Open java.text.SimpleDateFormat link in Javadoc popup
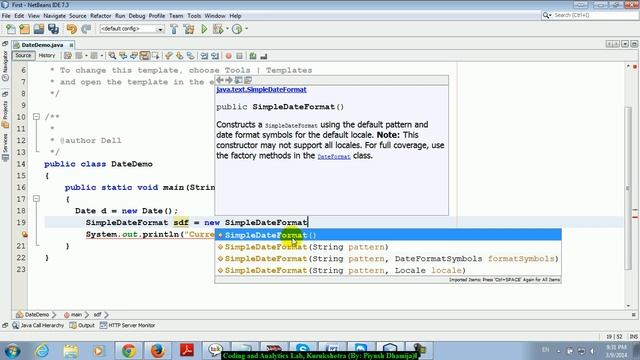Image resolution: width=640 pixels, height=360 pixels. [x=261, y=90]
